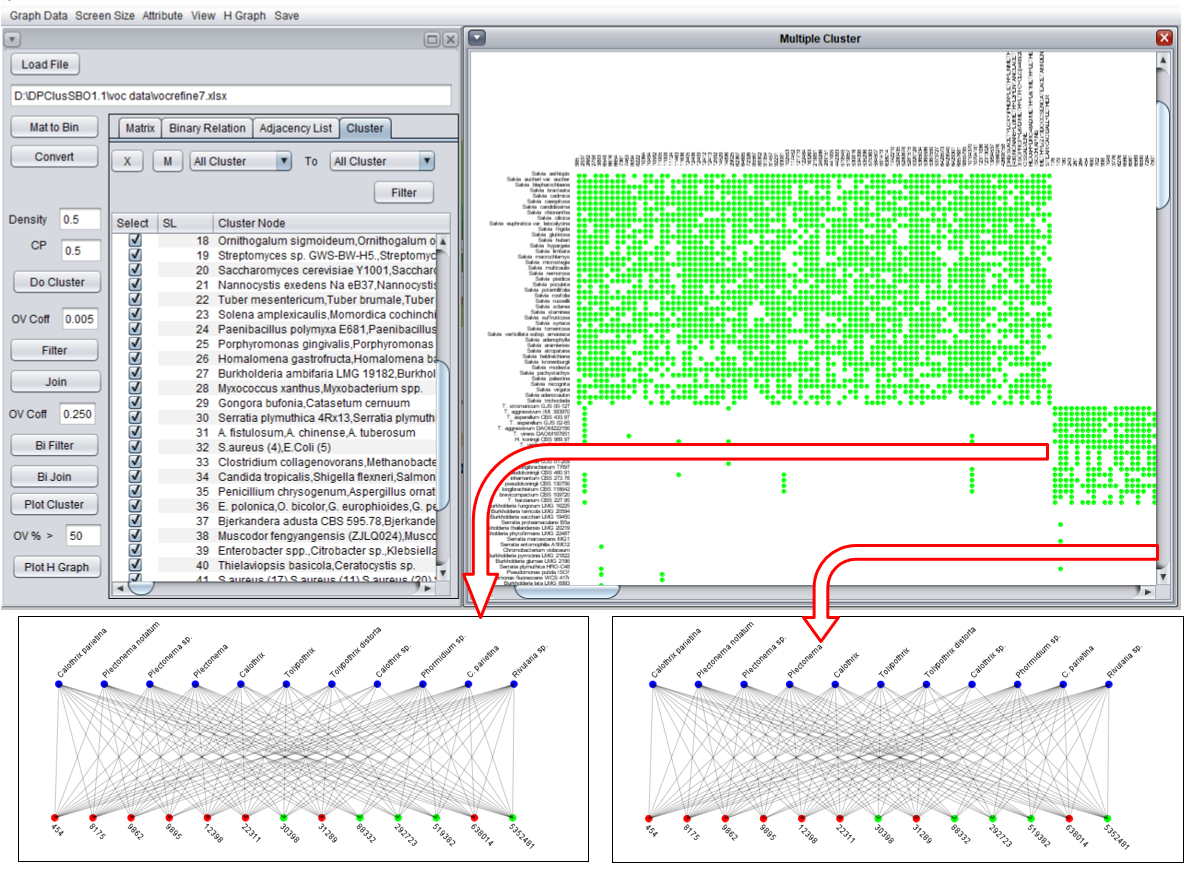Click the Bi Filter button
Screen dimensions: 1187x871
pyautogui.click(x=54, y=445)
